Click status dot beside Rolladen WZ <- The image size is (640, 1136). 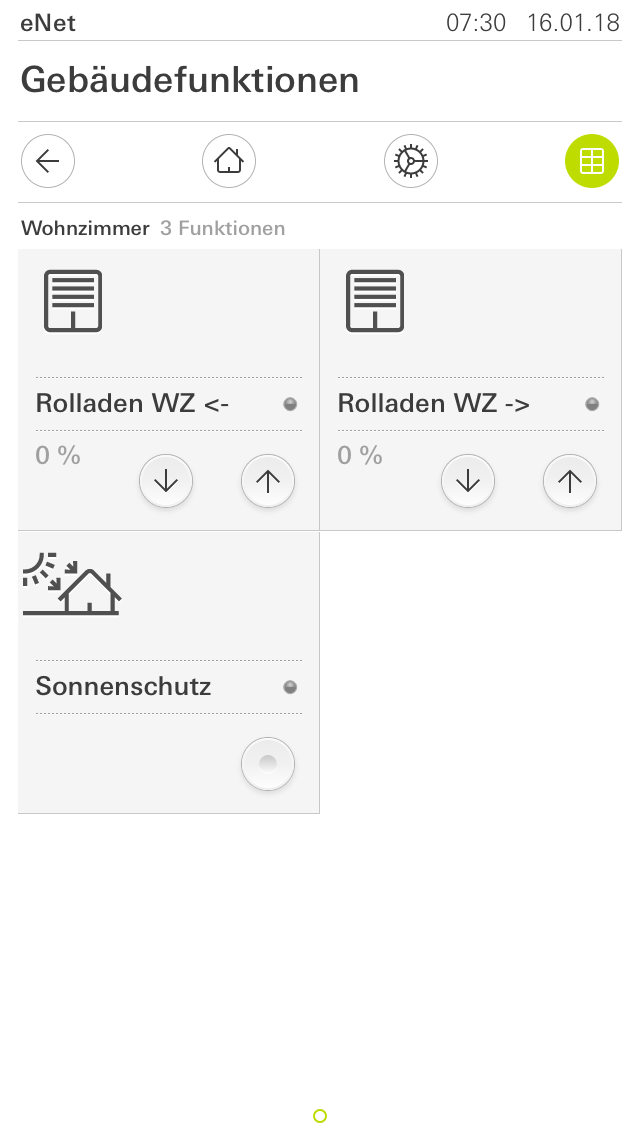tap(290, 404)
